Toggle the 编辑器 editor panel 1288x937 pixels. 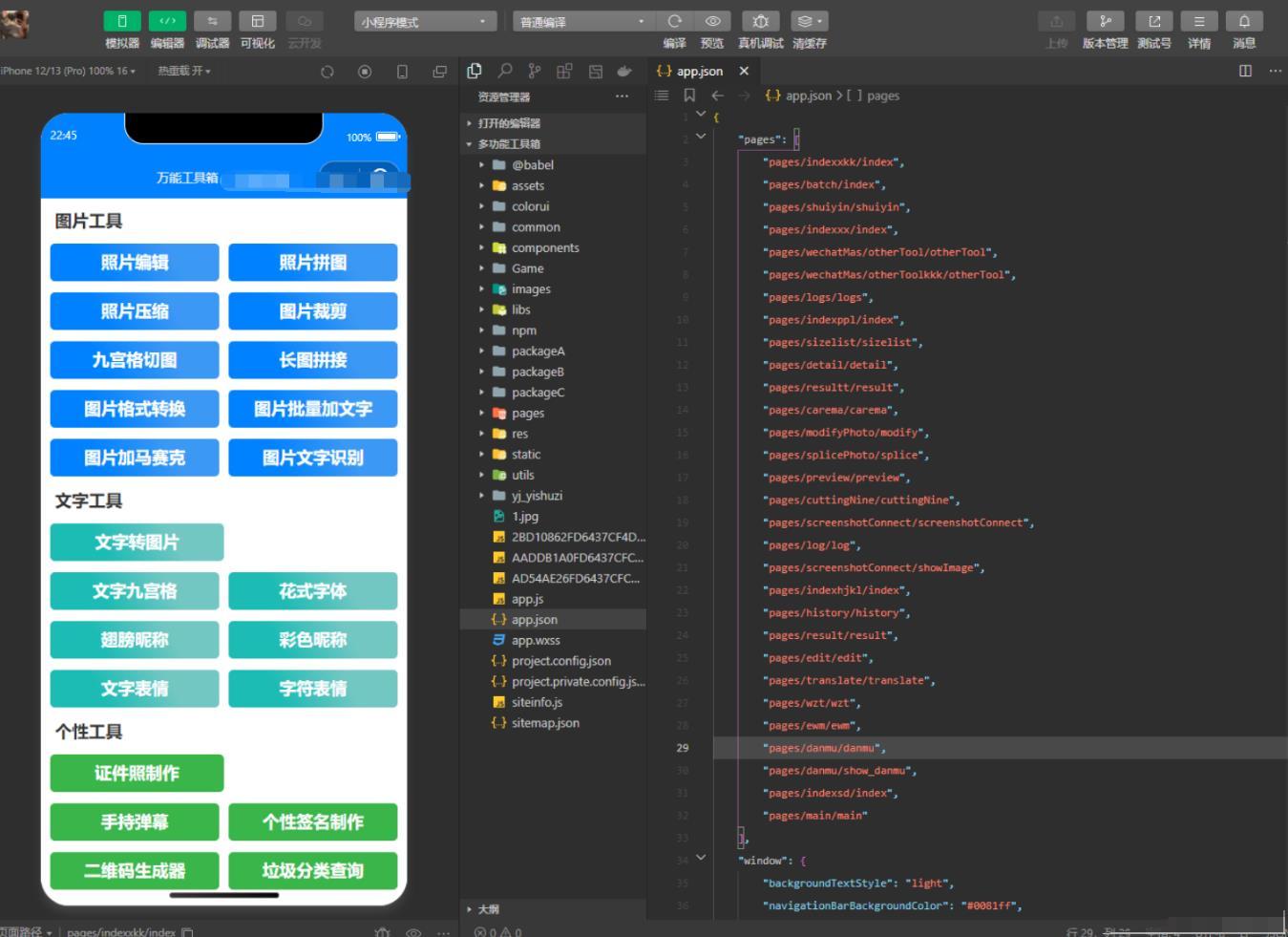(167, 22)
